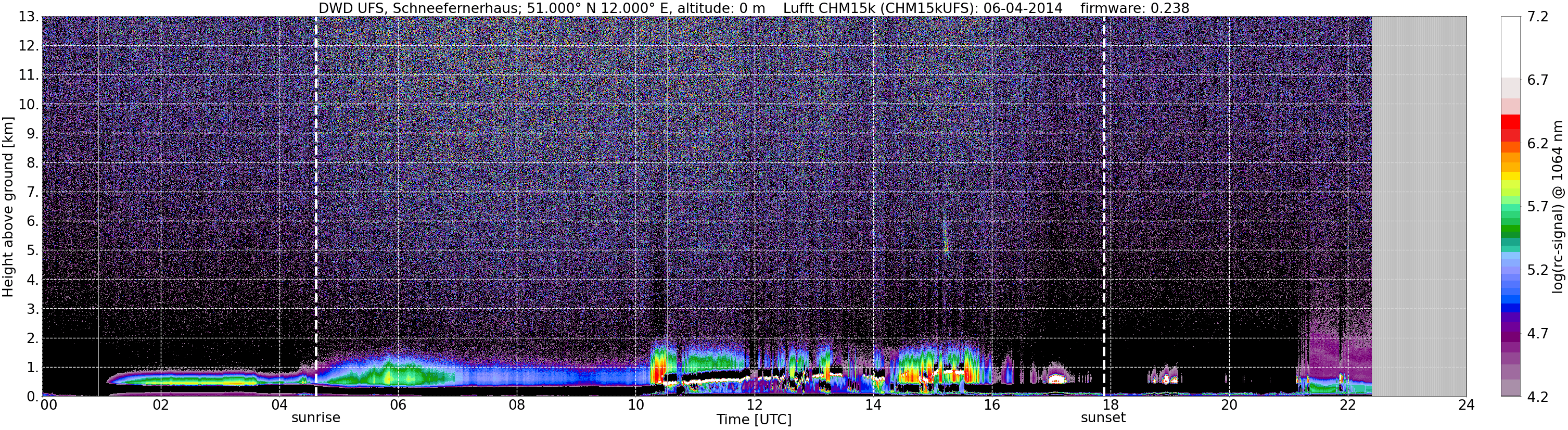Image resolution: width=1568 pixels, height=430 pixels.
Task: Click the 12 time axis tick label
Action: 754,405
